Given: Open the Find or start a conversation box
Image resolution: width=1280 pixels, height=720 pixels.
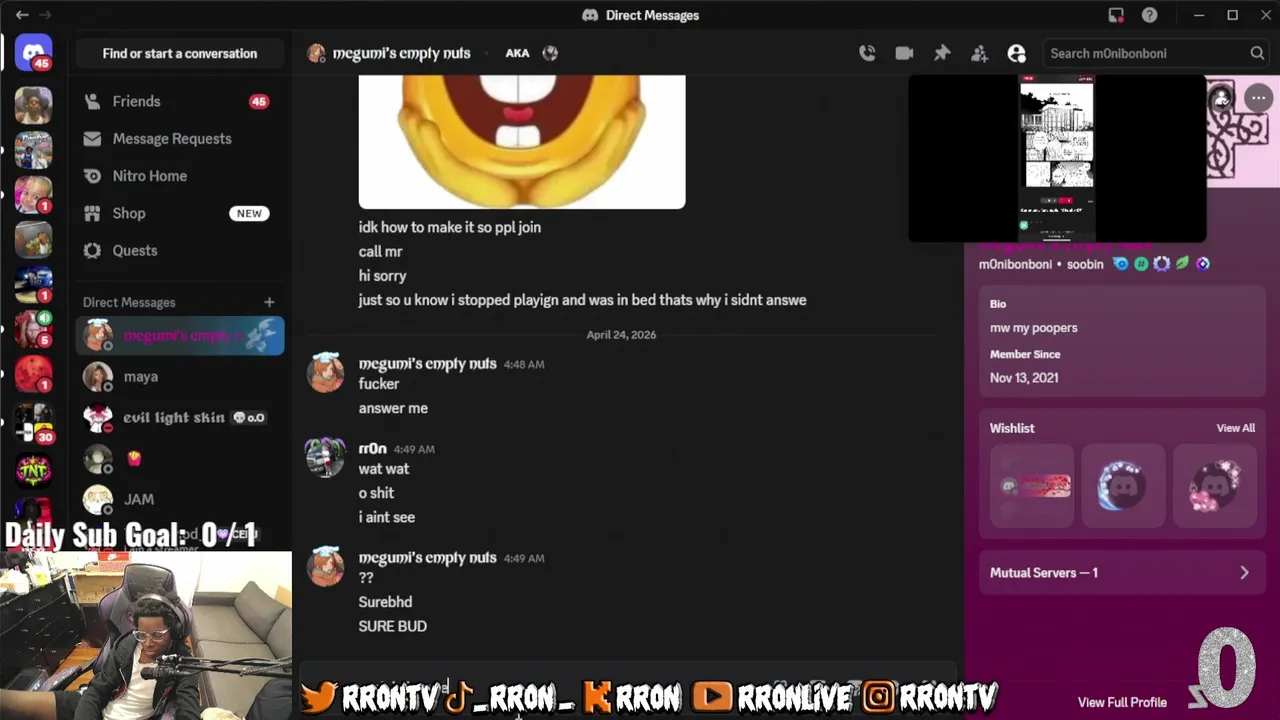Looking at the screenshot, I should tap(180, 53).
